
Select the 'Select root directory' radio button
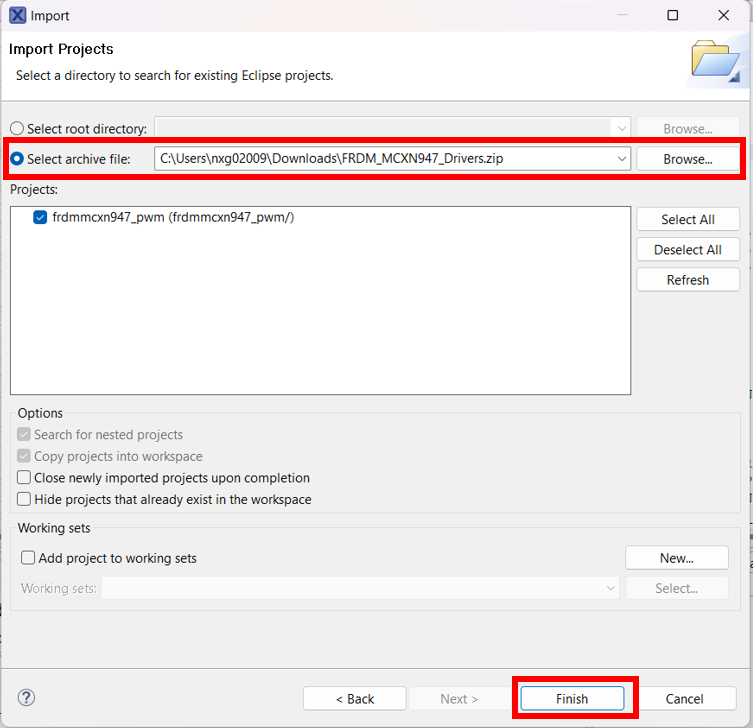point(17,129)
